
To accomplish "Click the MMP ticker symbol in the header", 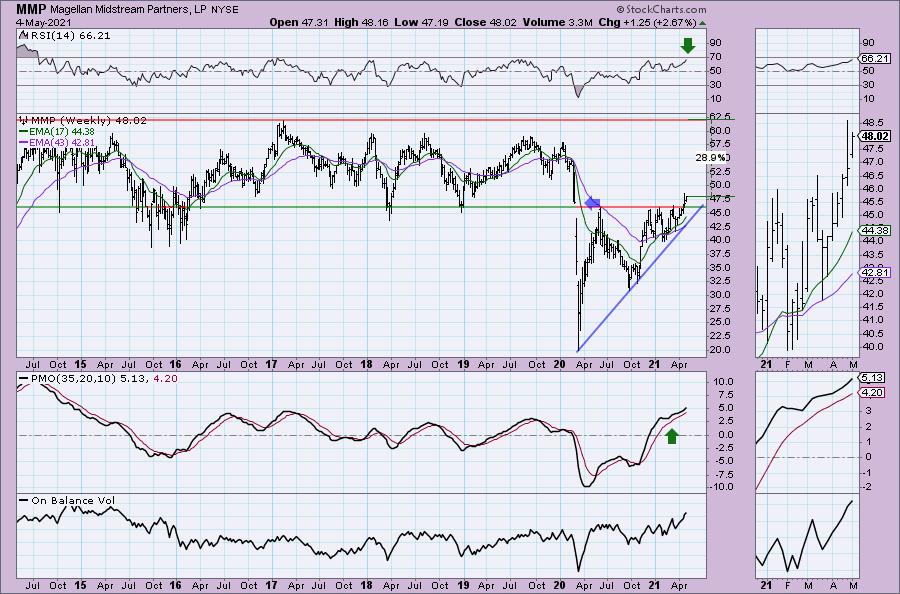I will pyautogui.click(x=30, y=9).
